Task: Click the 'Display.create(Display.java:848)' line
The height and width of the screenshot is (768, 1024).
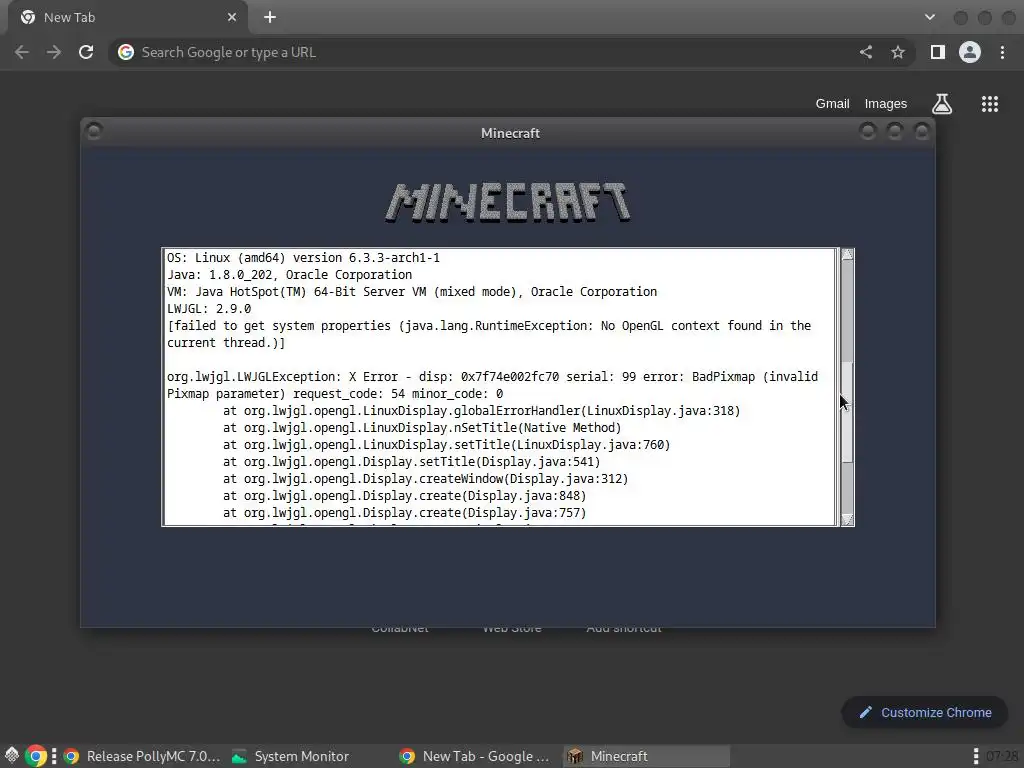Action: [x=404, y=496]
